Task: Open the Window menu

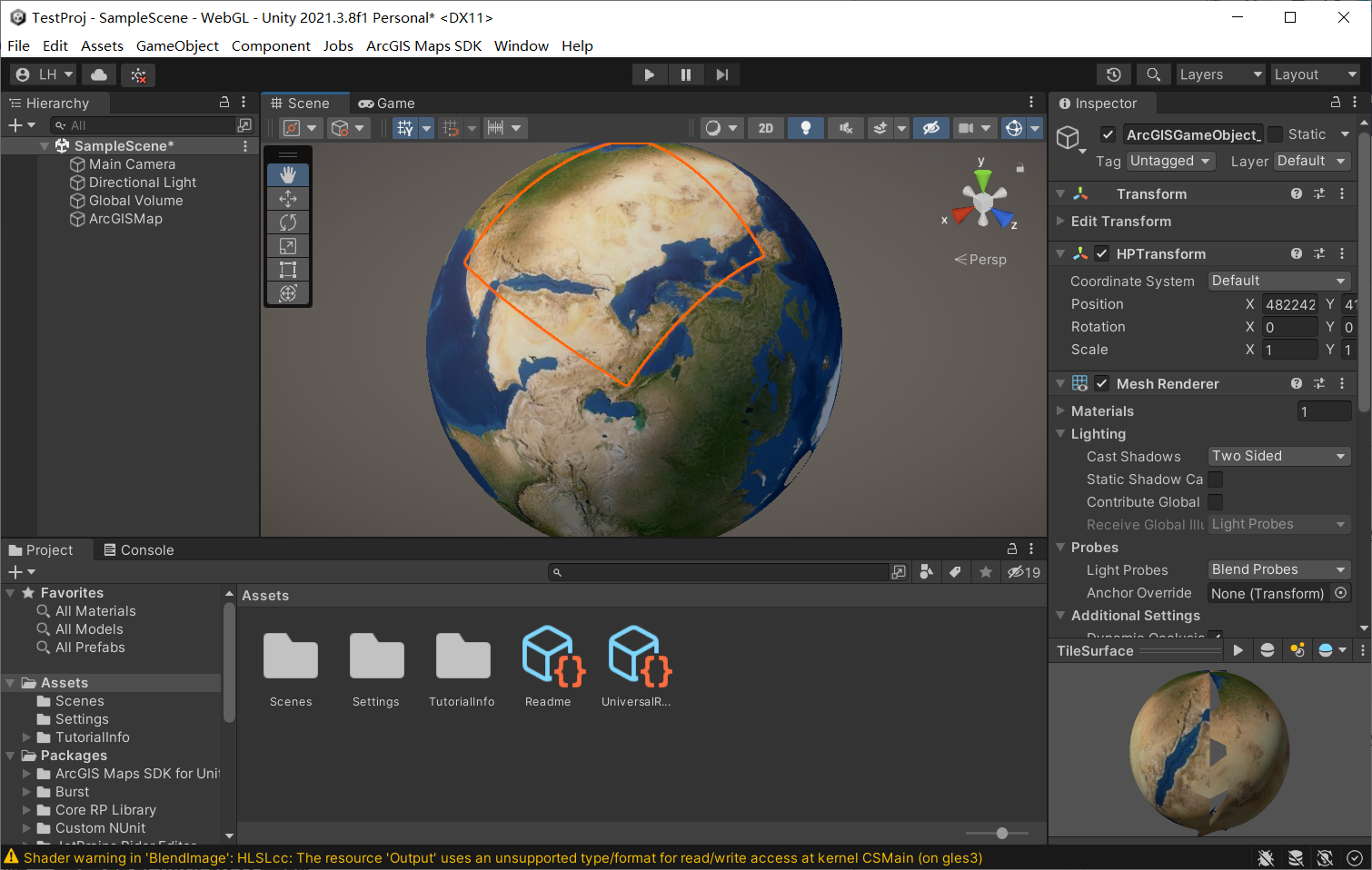Action: pyautogui.click(x=522, y=45)
